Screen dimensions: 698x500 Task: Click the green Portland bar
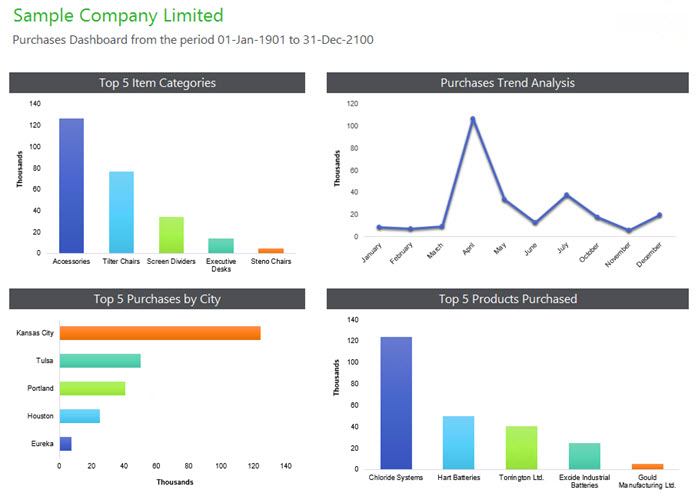(x=92, y=388)
